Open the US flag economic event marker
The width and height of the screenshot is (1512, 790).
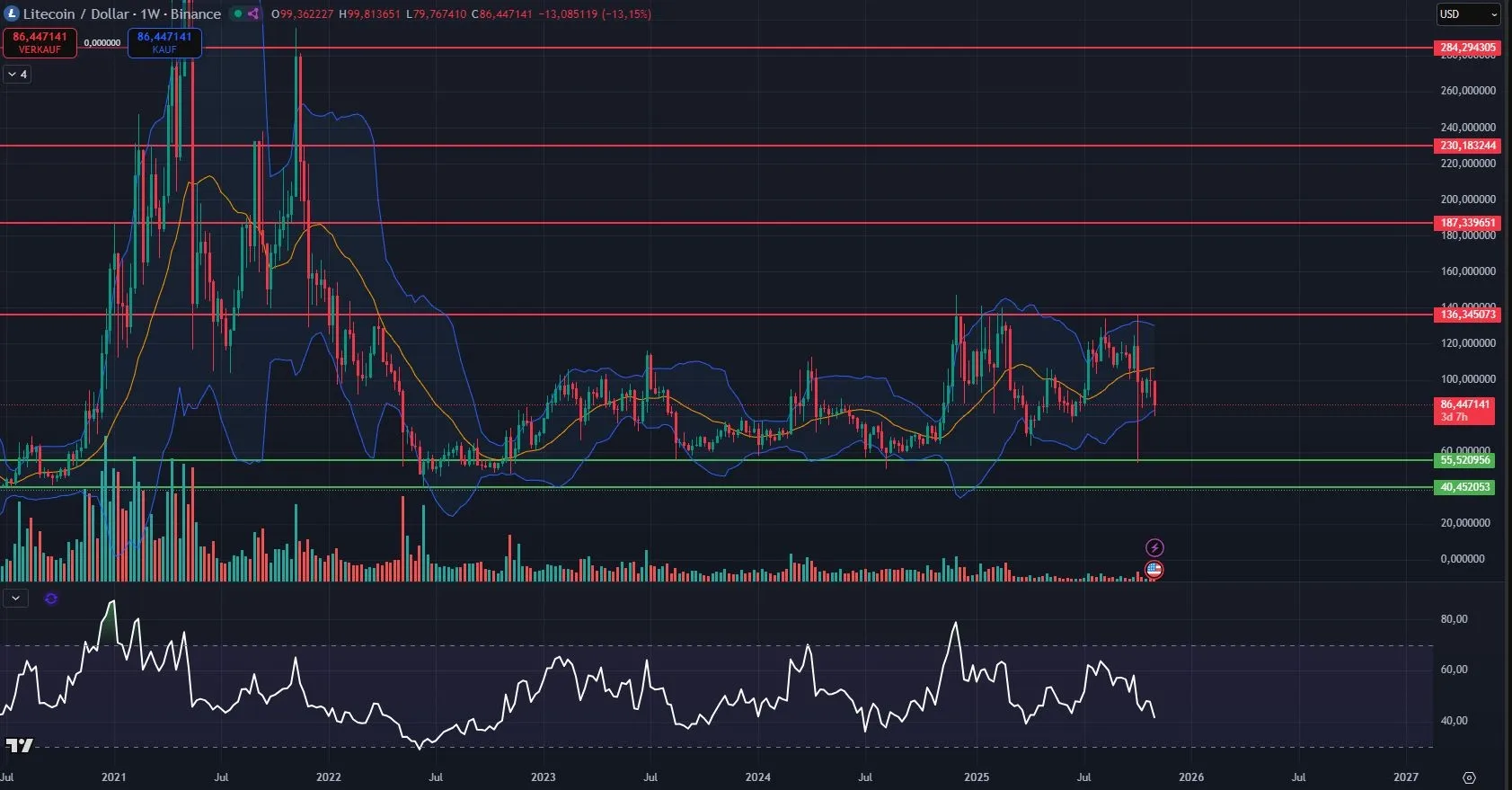click(x=1154, y=569)
